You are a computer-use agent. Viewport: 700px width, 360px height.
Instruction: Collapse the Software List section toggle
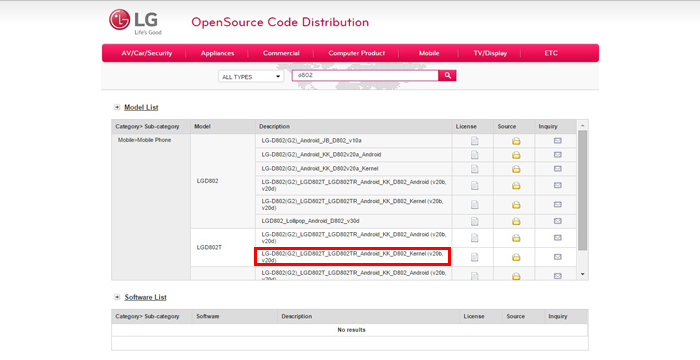[117, 297]
